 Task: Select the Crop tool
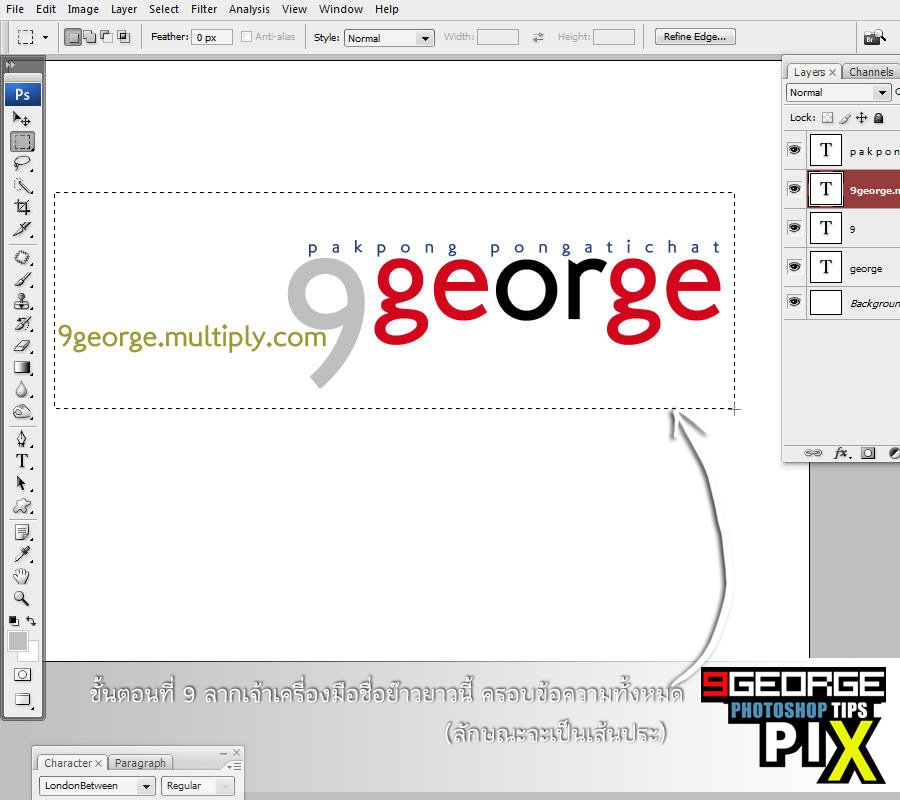click(x=22, y=207)
